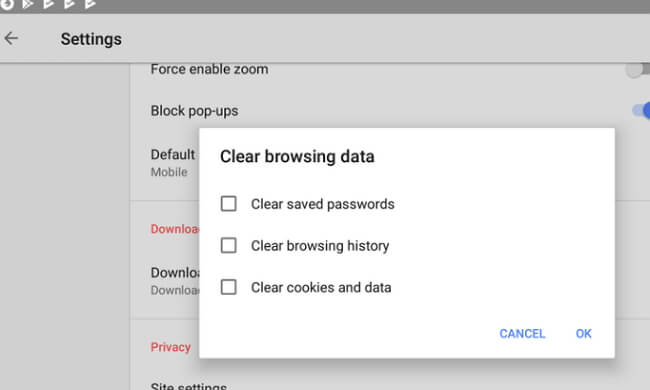Open the Download location setting
This screenshot has width=650, height=390.
(175, 281)
